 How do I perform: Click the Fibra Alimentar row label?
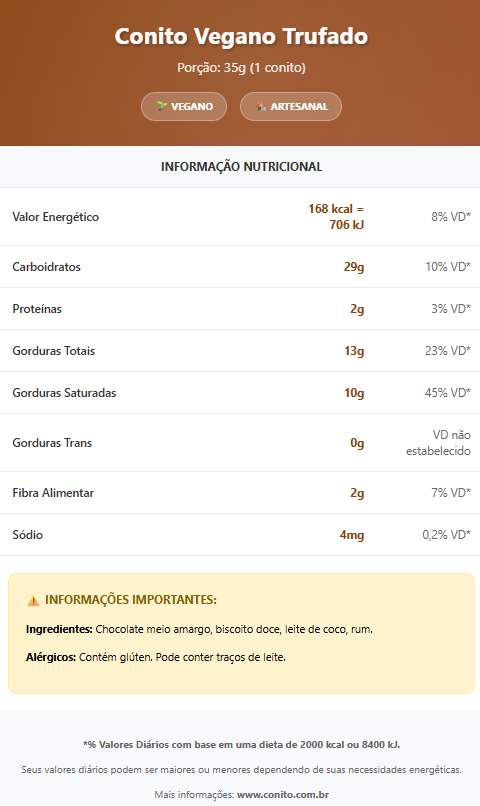coord(53,493)
